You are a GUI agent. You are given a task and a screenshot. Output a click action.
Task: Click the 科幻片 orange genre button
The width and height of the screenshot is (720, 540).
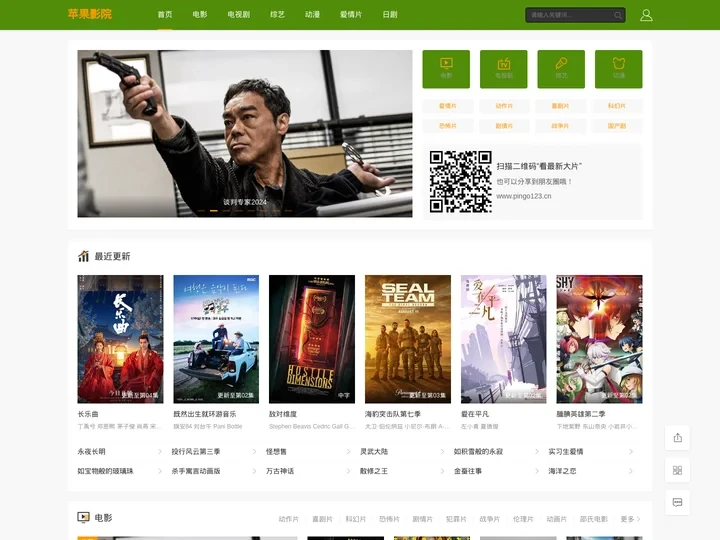point(617,106)
